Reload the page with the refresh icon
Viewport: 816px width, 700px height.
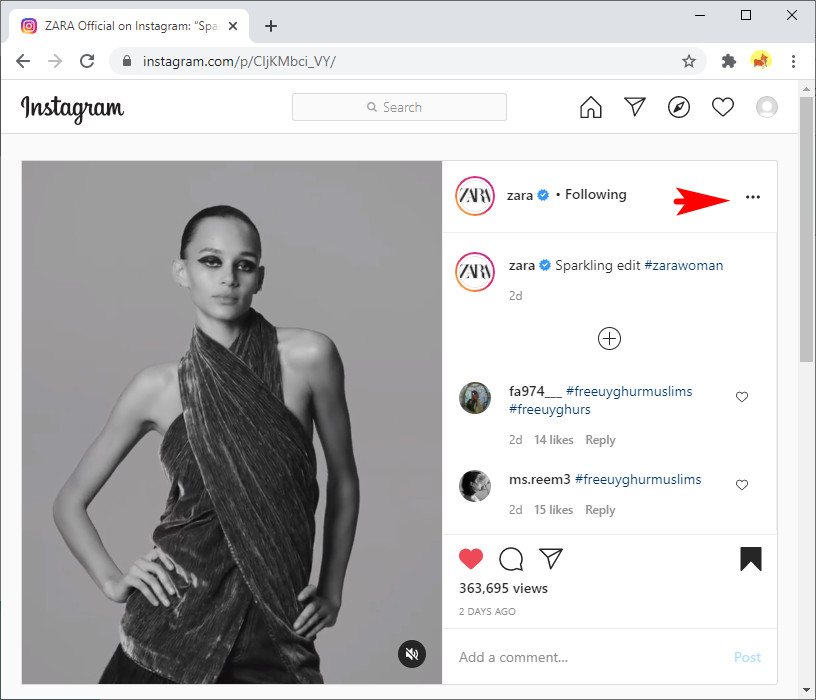(x=87, y=61)
